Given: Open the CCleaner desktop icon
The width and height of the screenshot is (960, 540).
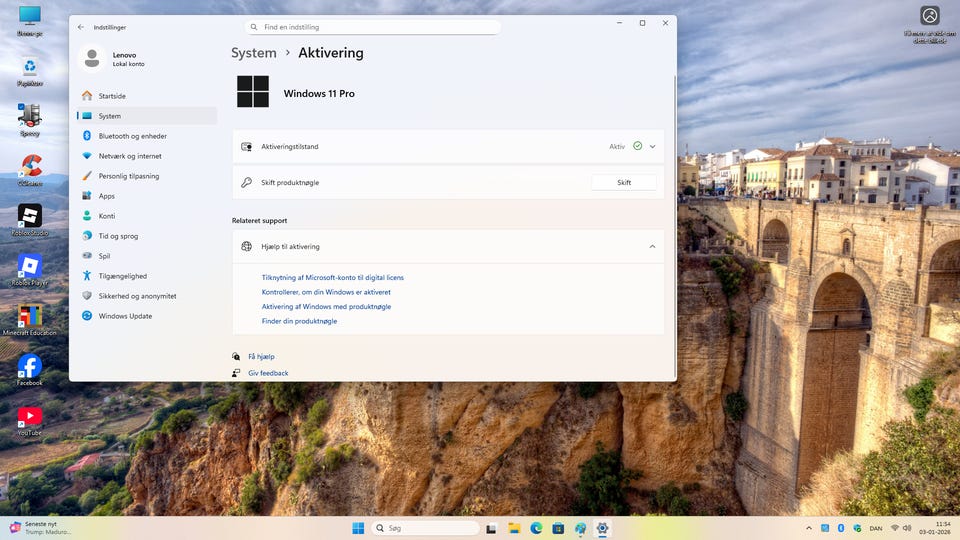Looking at the screenshot, I should tap(30, 166).
